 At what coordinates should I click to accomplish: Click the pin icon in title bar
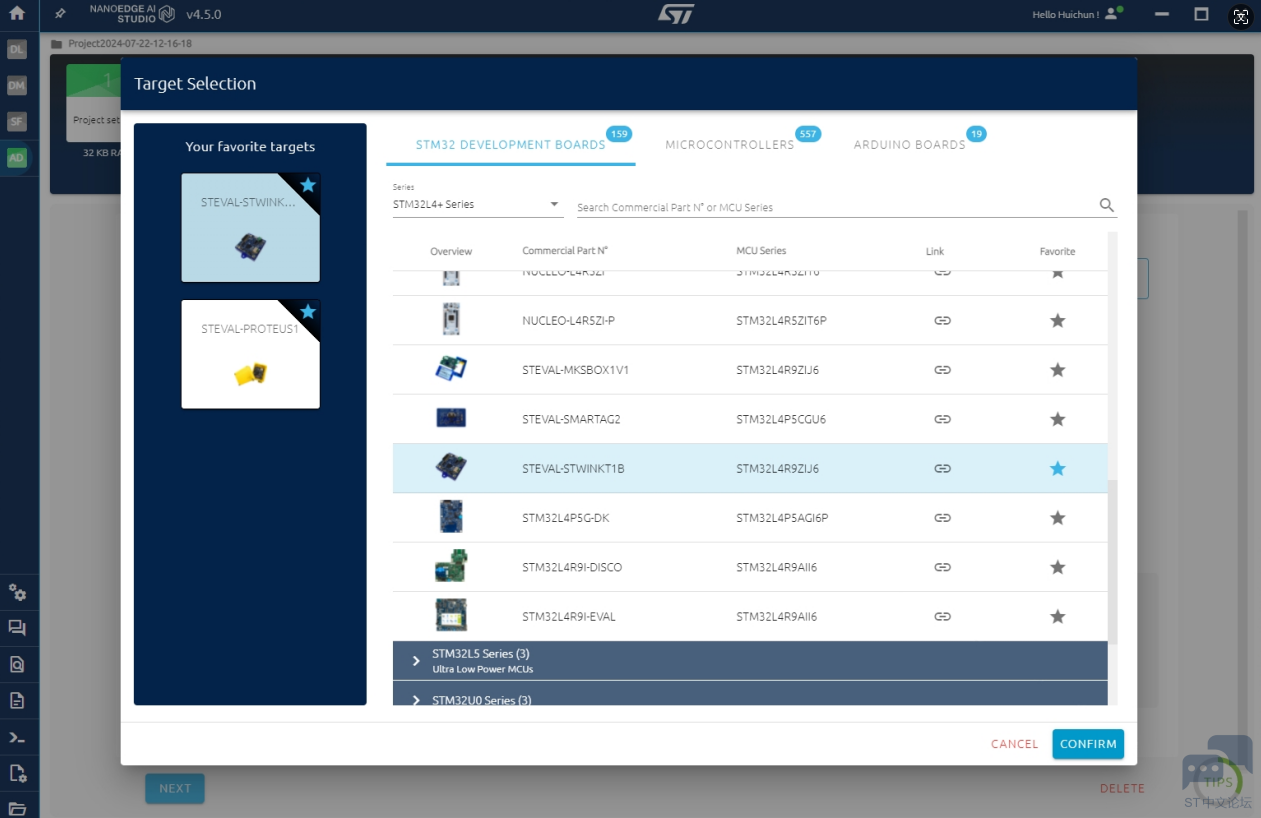pos(60,14)
